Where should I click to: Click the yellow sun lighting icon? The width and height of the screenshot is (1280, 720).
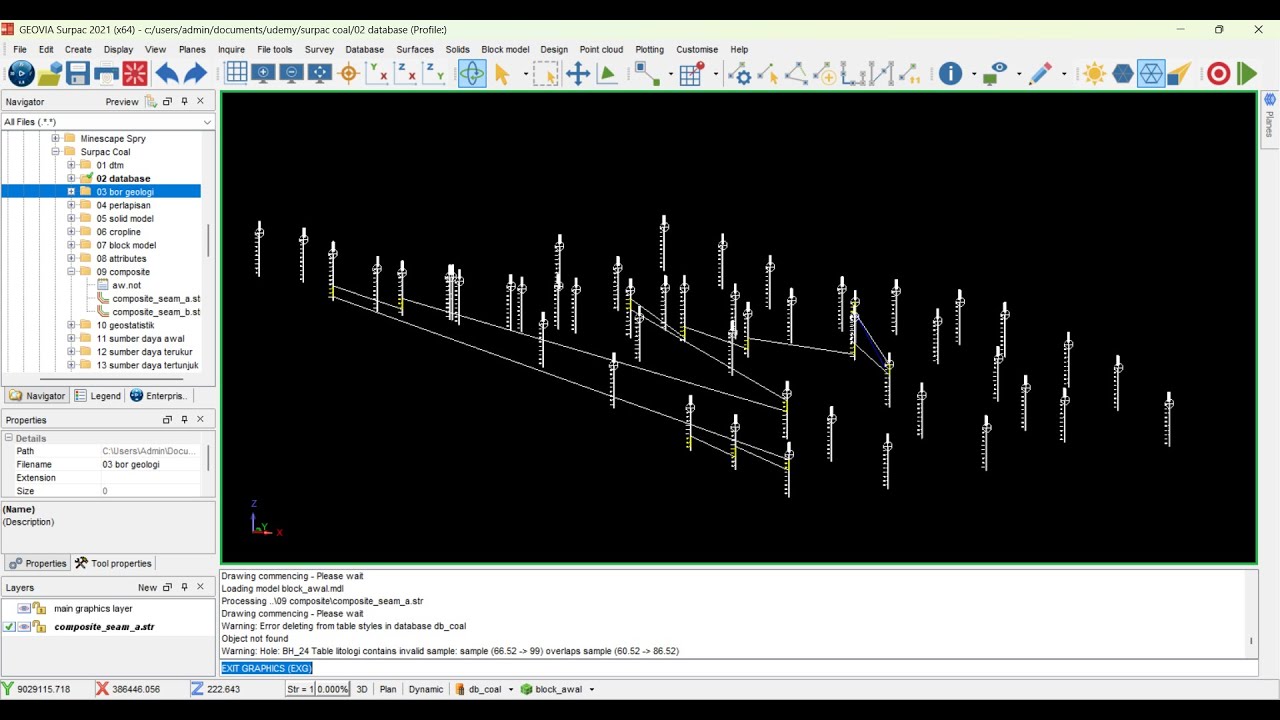point(1094,73)
